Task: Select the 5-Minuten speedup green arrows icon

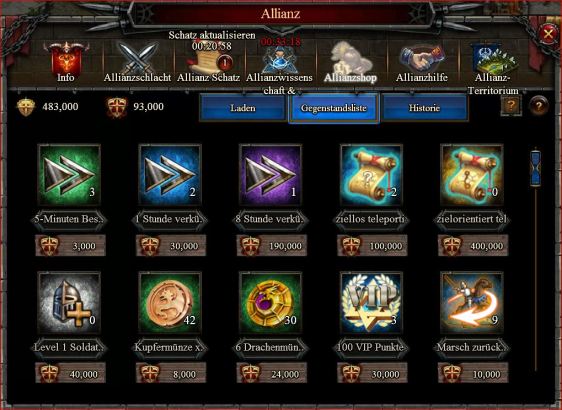Action: [69, 175]
